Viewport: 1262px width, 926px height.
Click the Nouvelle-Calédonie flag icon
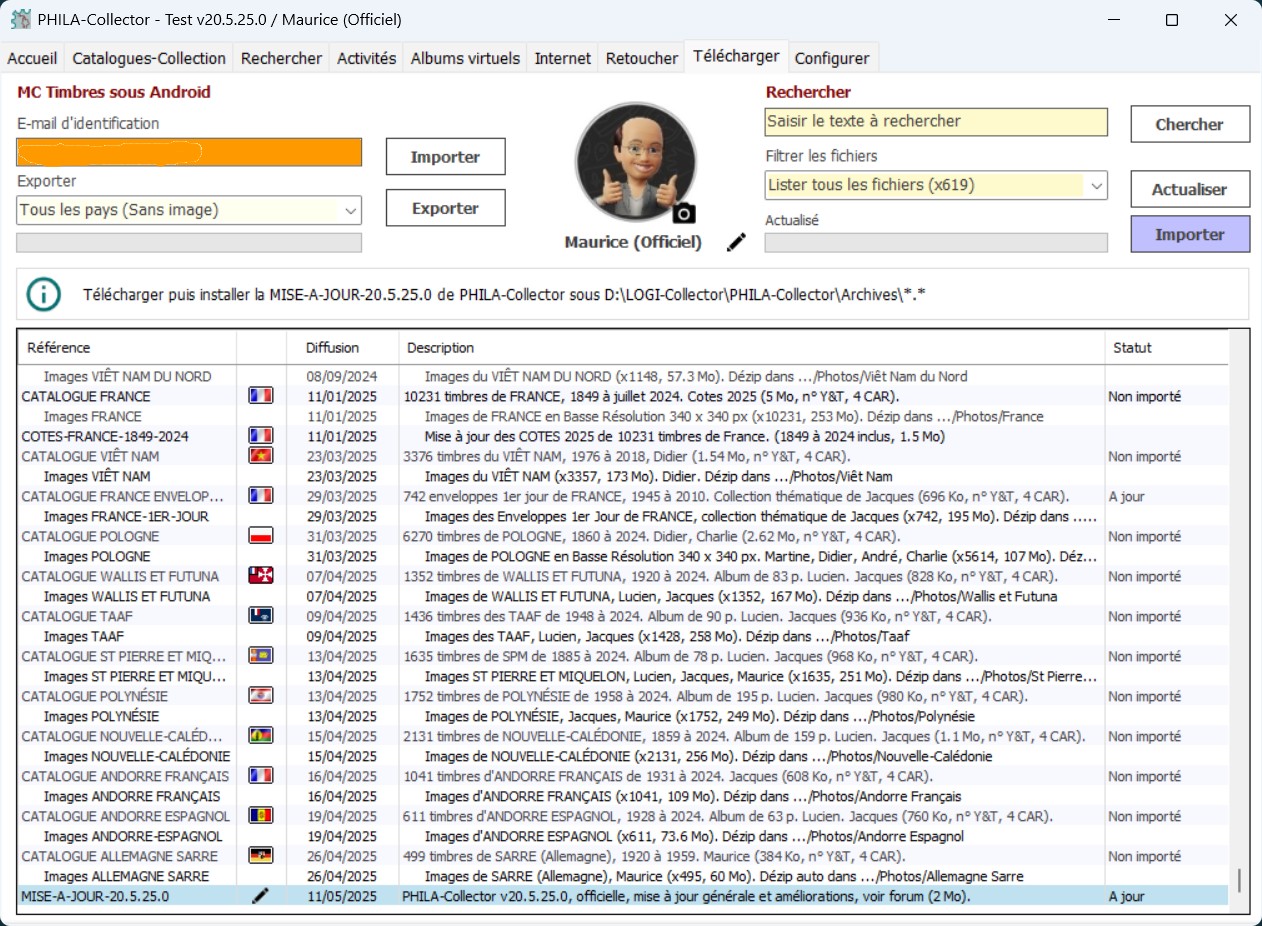coord(260,736)
